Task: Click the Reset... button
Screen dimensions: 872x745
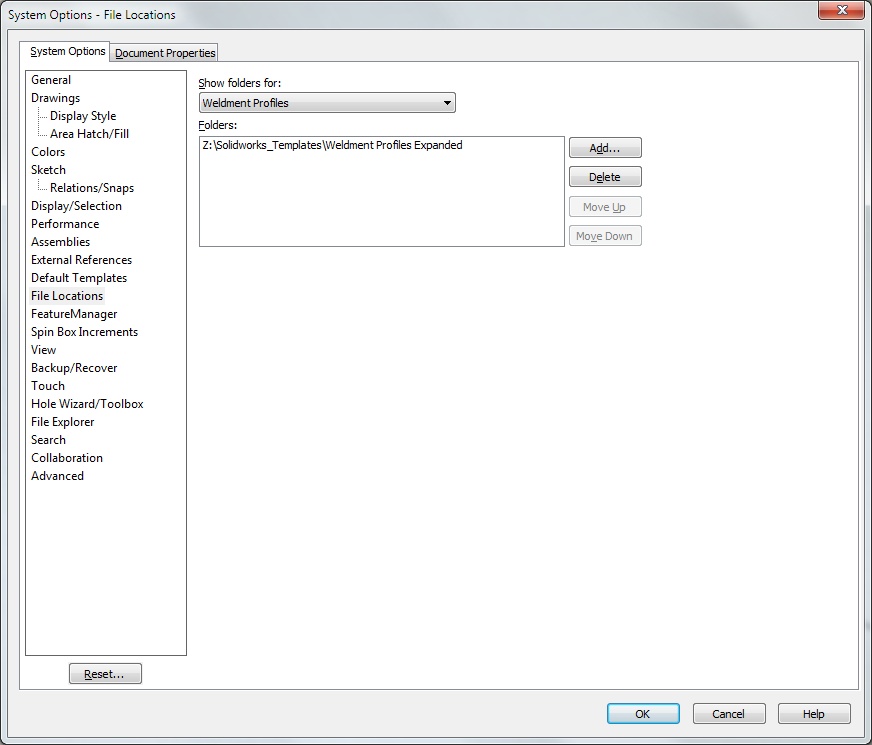Action: point(105,674)
